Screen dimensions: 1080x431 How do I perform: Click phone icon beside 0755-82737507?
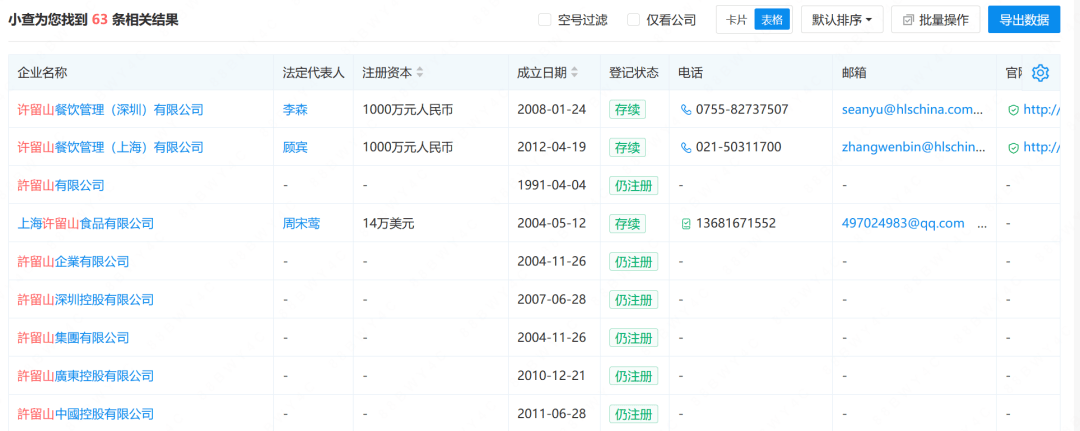pos(685,109)
